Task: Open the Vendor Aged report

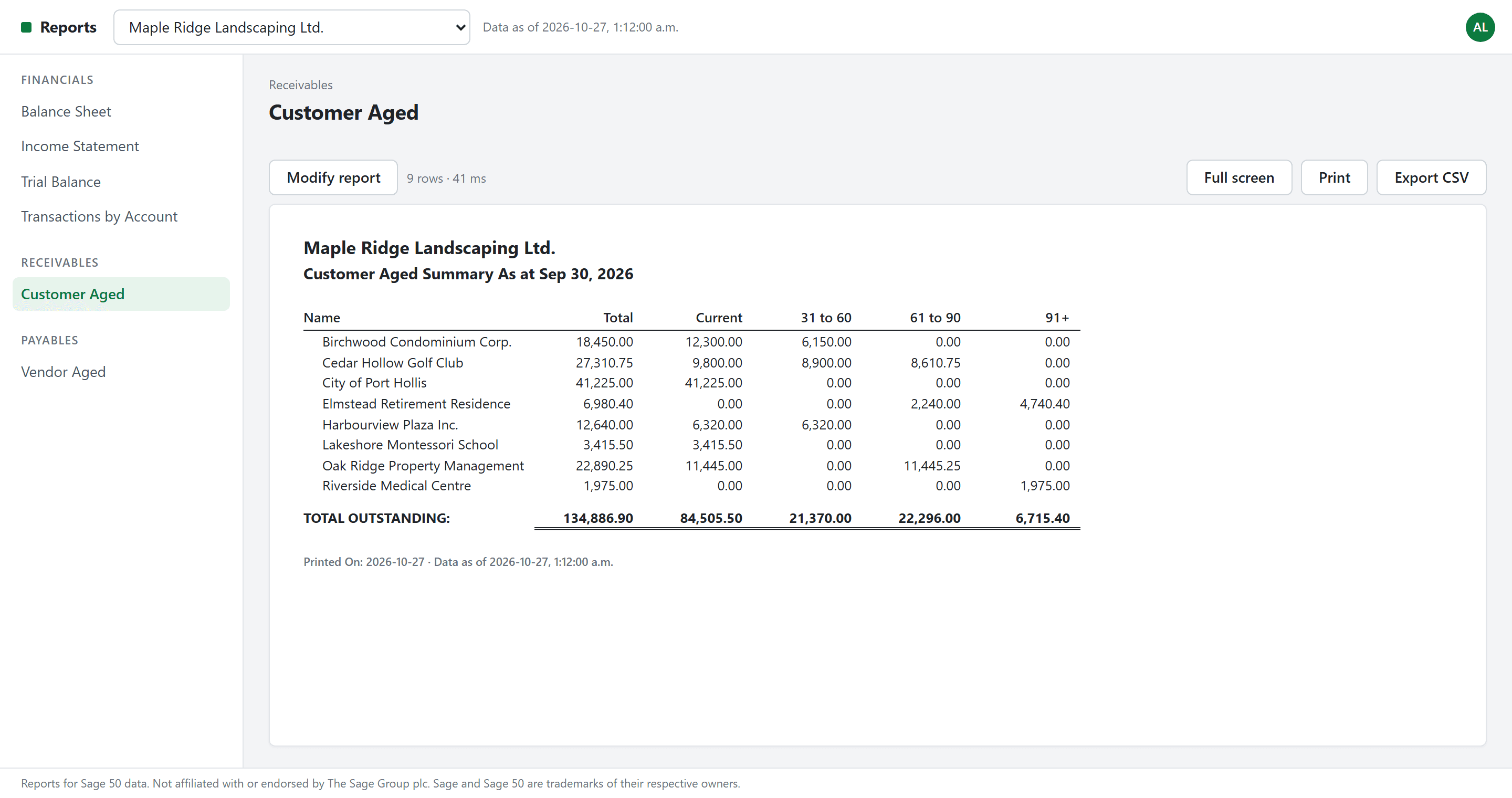Action: 64,372
